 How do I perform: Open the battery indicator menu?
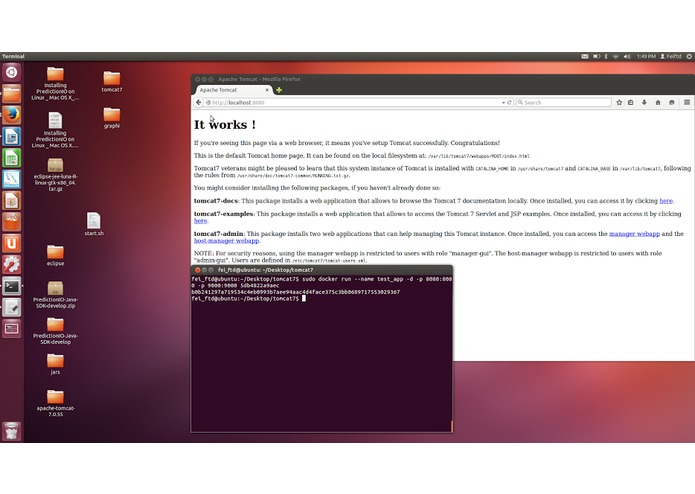(x=597, y=56)
